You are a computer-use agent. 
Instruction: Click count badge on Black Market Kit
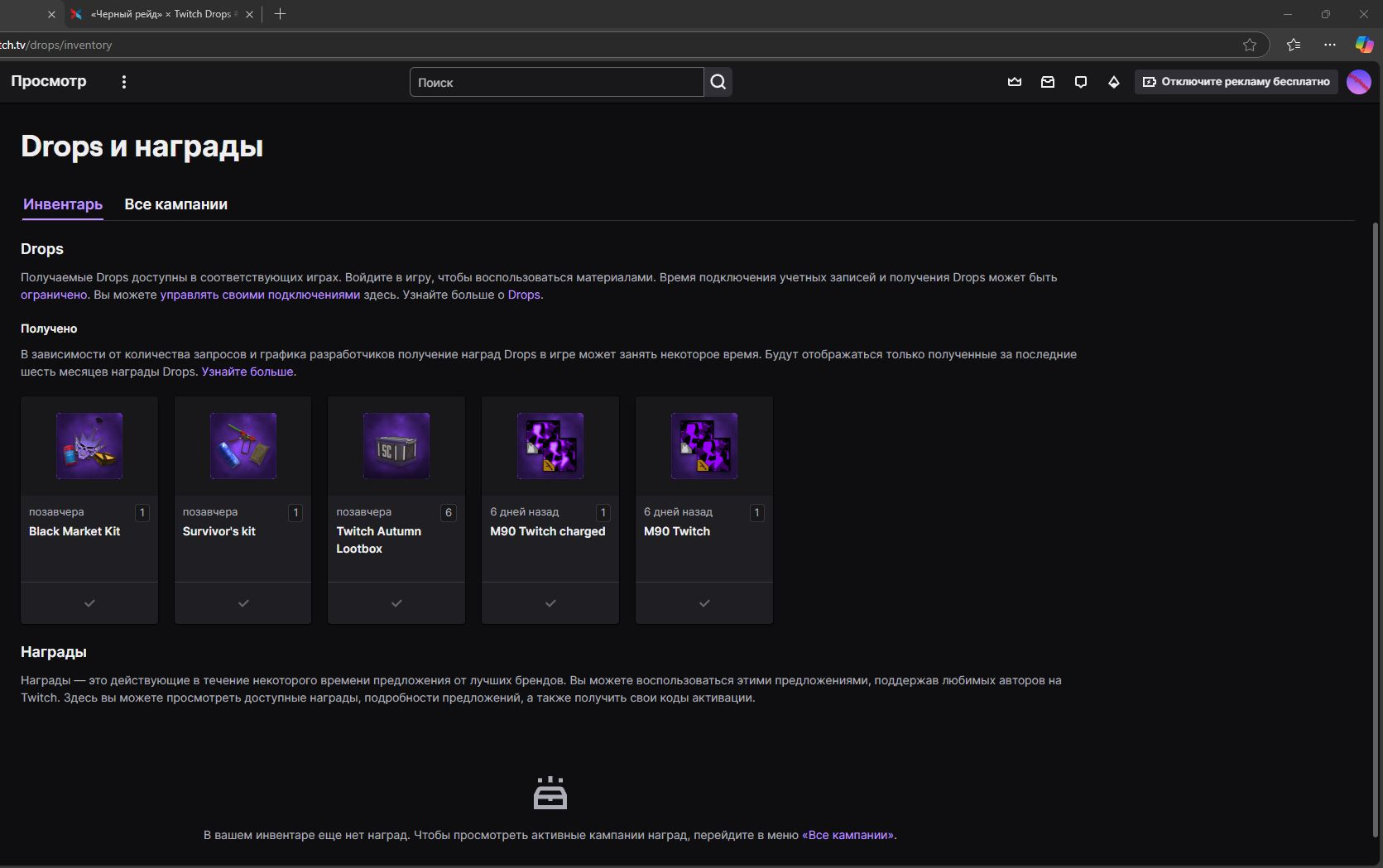(142, 513)
